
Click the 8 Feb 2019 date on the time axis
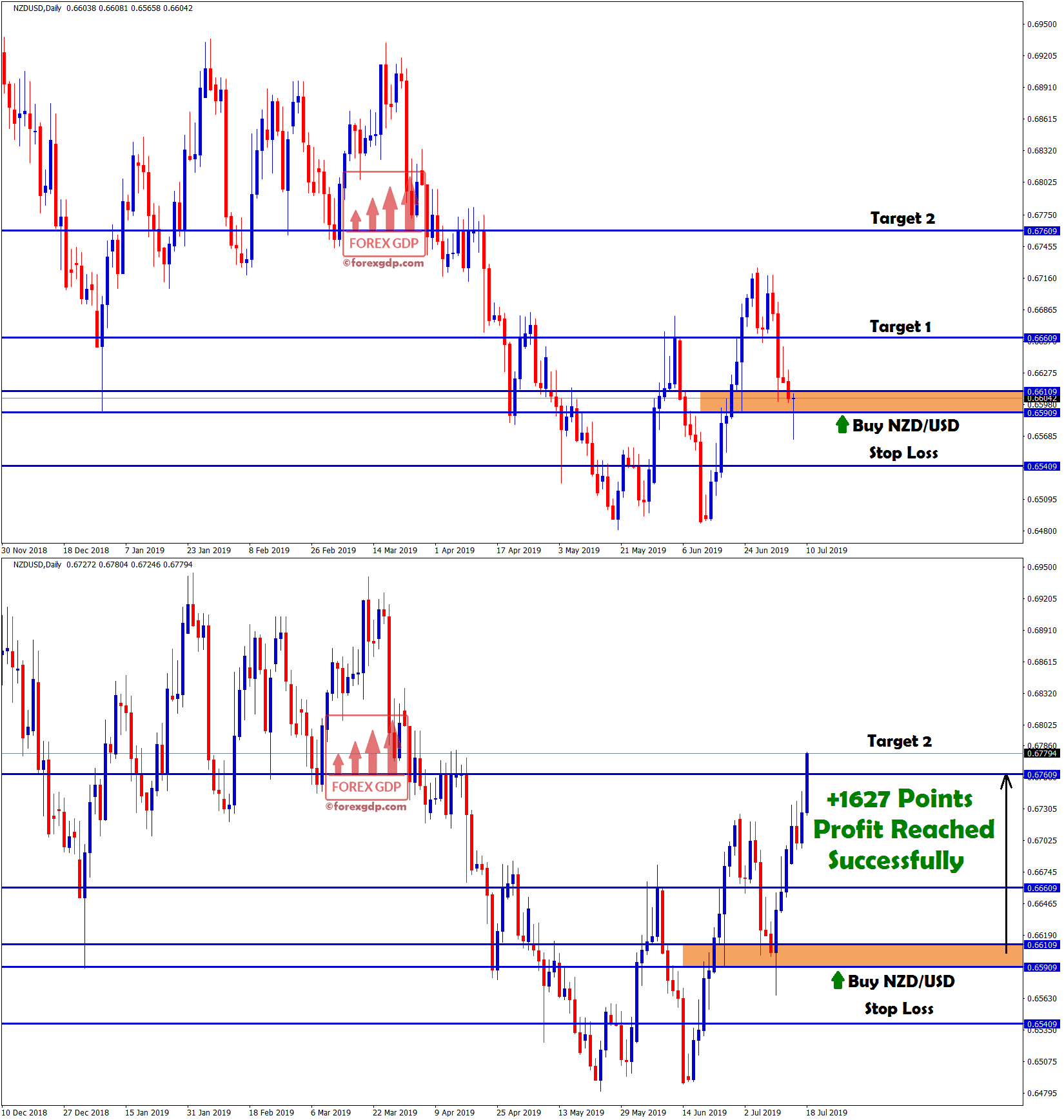(x=269, y=550)
